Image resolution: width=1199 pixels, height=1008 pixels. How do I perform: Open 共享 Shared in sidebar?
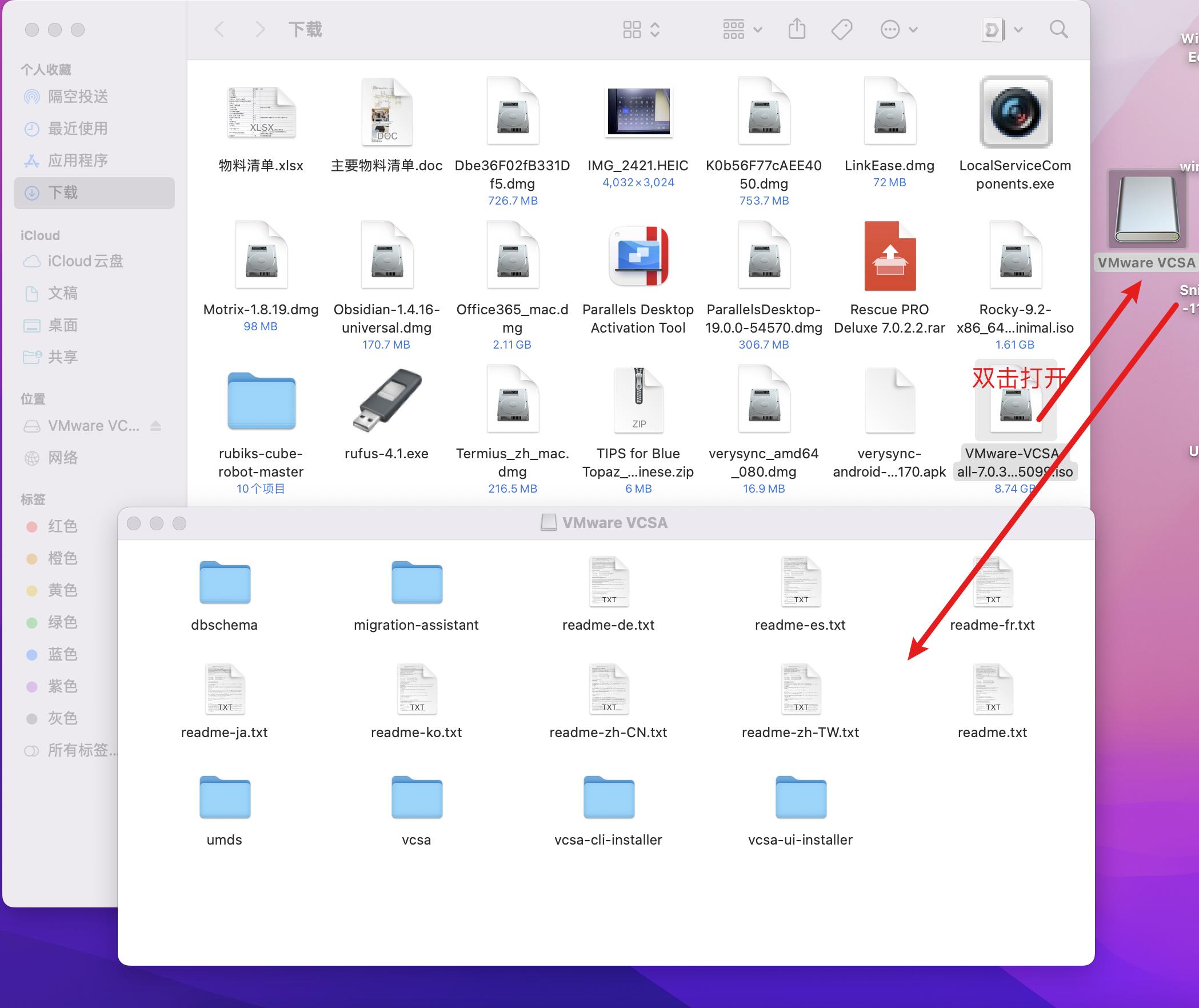(x=94, y=357)
